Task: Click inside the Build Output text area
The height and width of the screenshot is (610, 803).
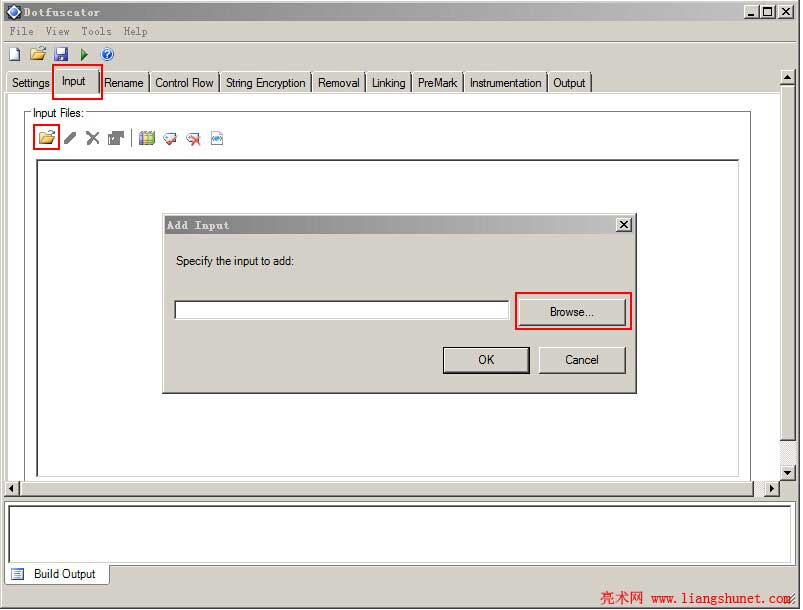Action: tap(400, 534)
